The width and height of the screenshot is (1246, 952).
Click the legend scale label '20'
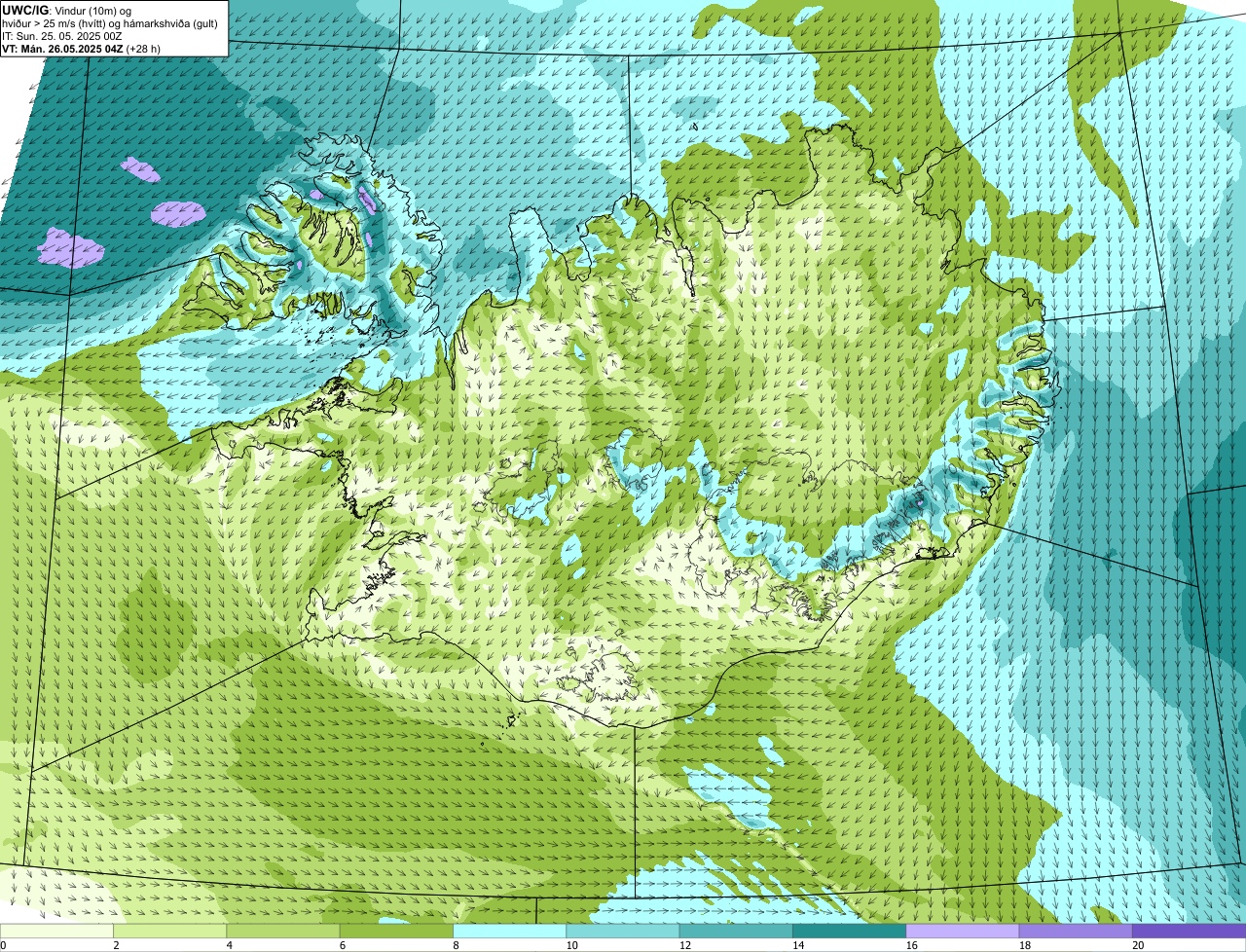pyautogui.click(x=1137, y=945)
